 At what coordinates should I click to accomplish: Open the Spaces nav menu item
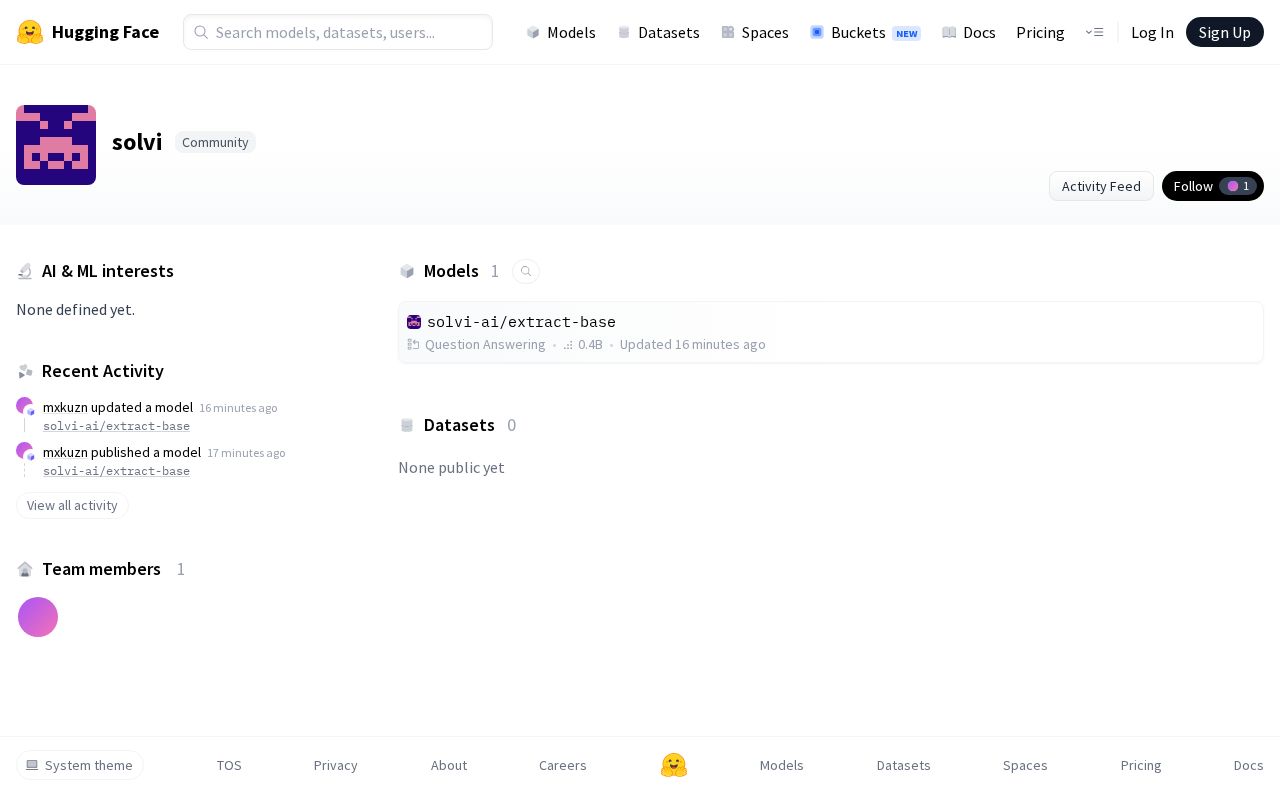point(755,32)
